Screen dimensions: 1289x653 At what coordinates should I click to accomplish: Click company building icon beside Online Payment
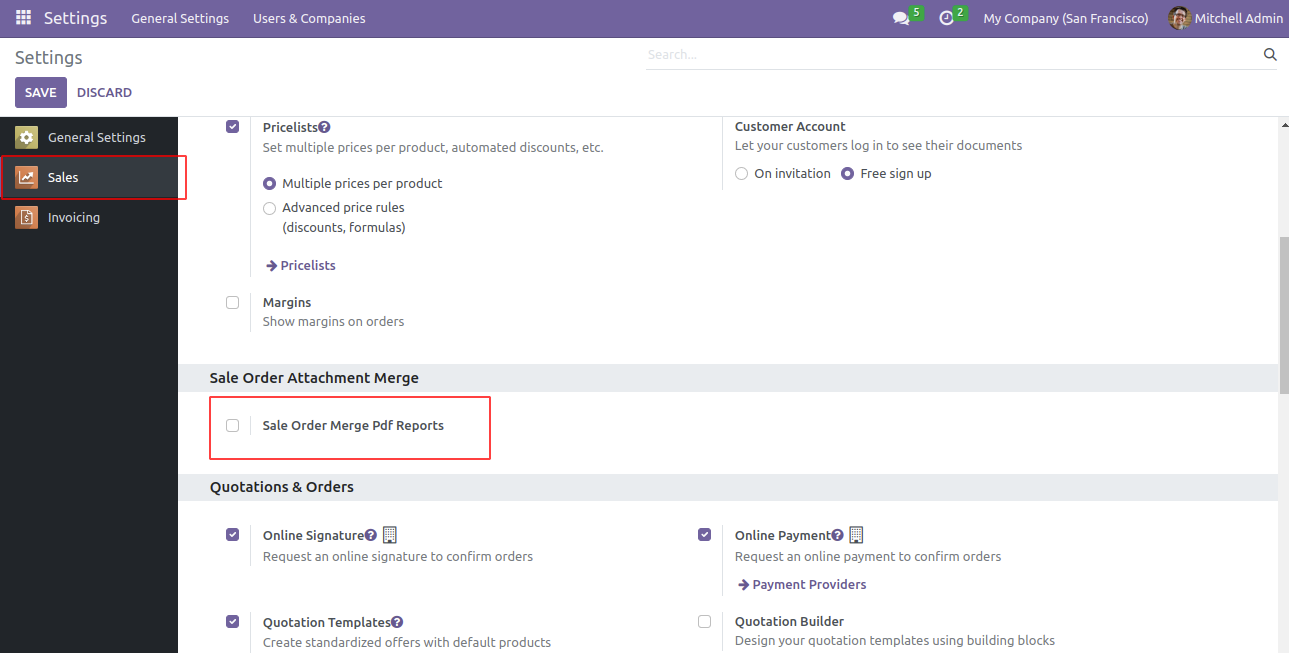click(x=856, y=535)
